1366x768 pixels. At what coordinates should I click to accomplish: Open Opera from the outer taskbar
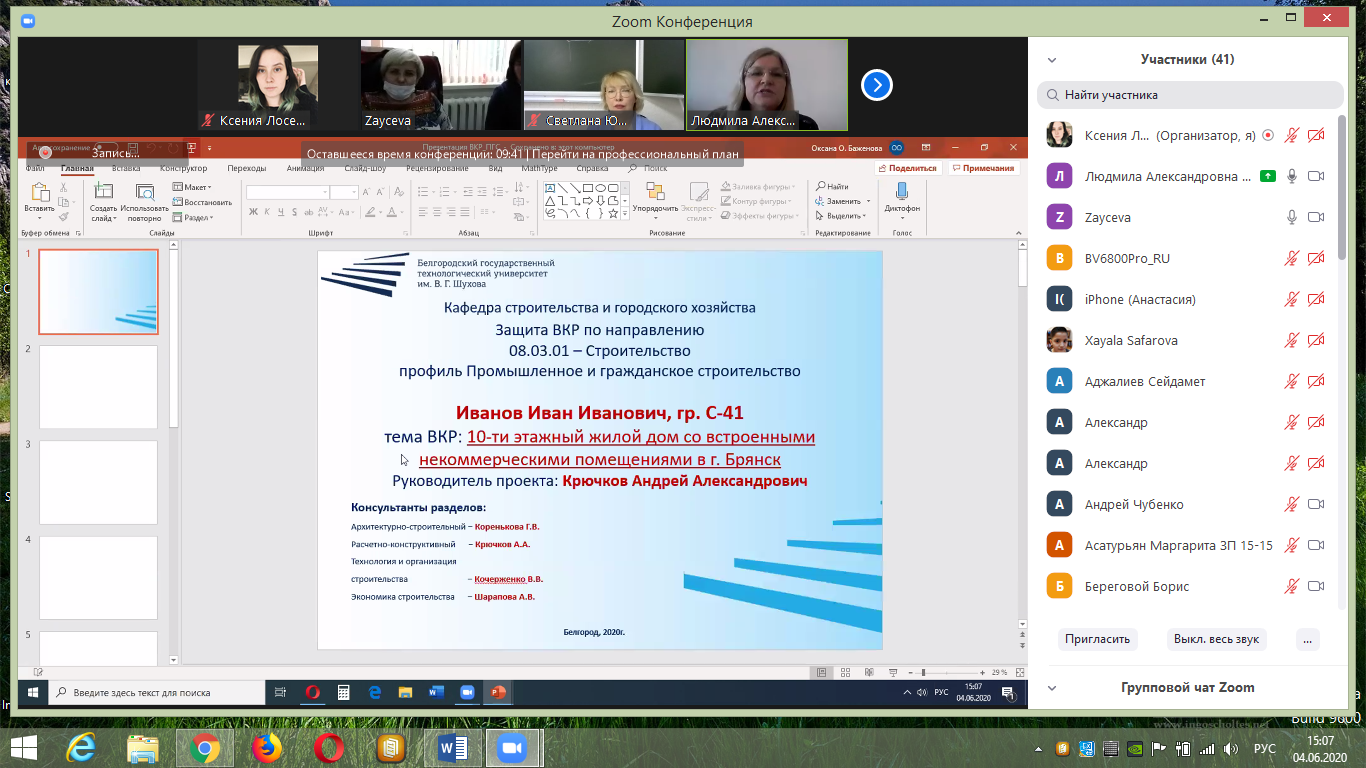328,748
